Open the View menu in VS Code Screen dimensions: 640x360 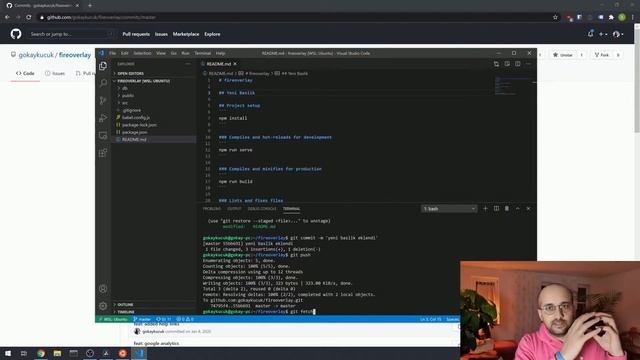(161, 53)
